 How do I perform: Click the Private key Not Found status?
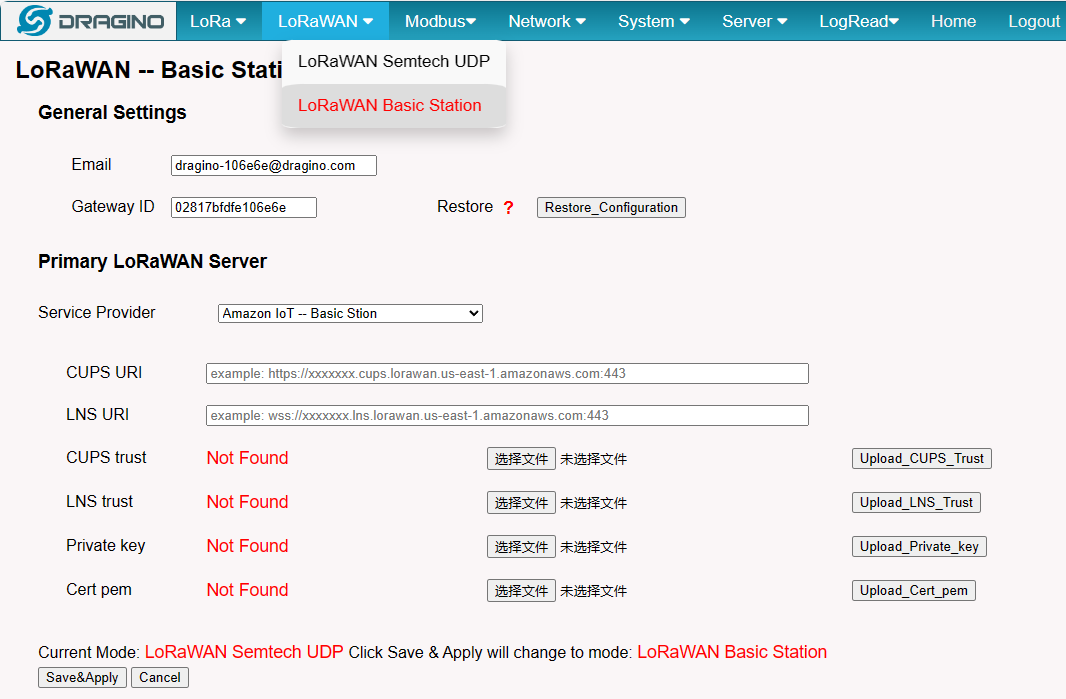247,546
